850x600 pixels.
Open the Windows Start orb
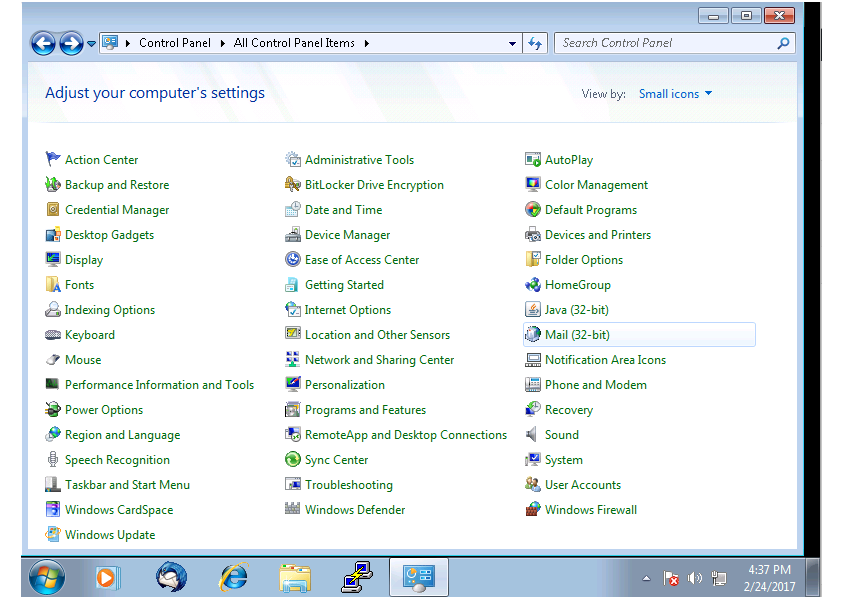pos(47,577)
